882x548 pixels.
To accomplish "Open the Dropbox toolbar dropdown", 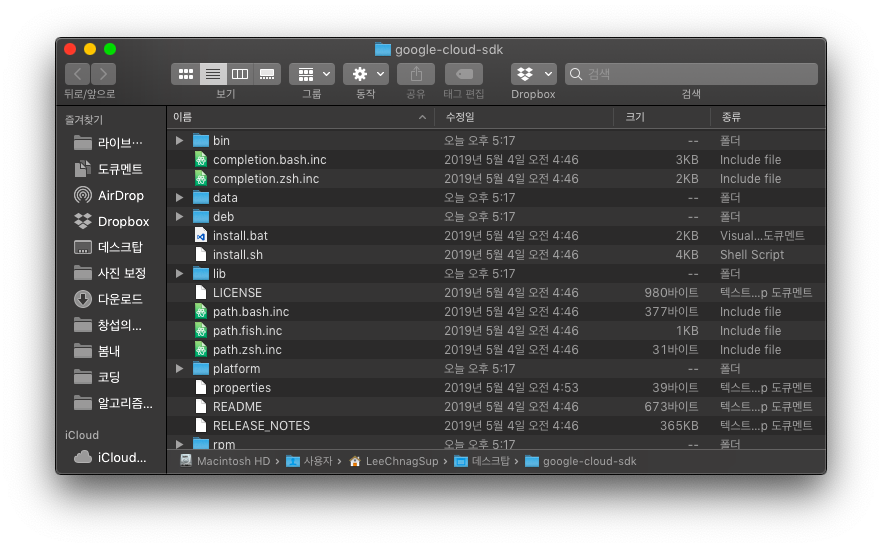I will 533,74.
